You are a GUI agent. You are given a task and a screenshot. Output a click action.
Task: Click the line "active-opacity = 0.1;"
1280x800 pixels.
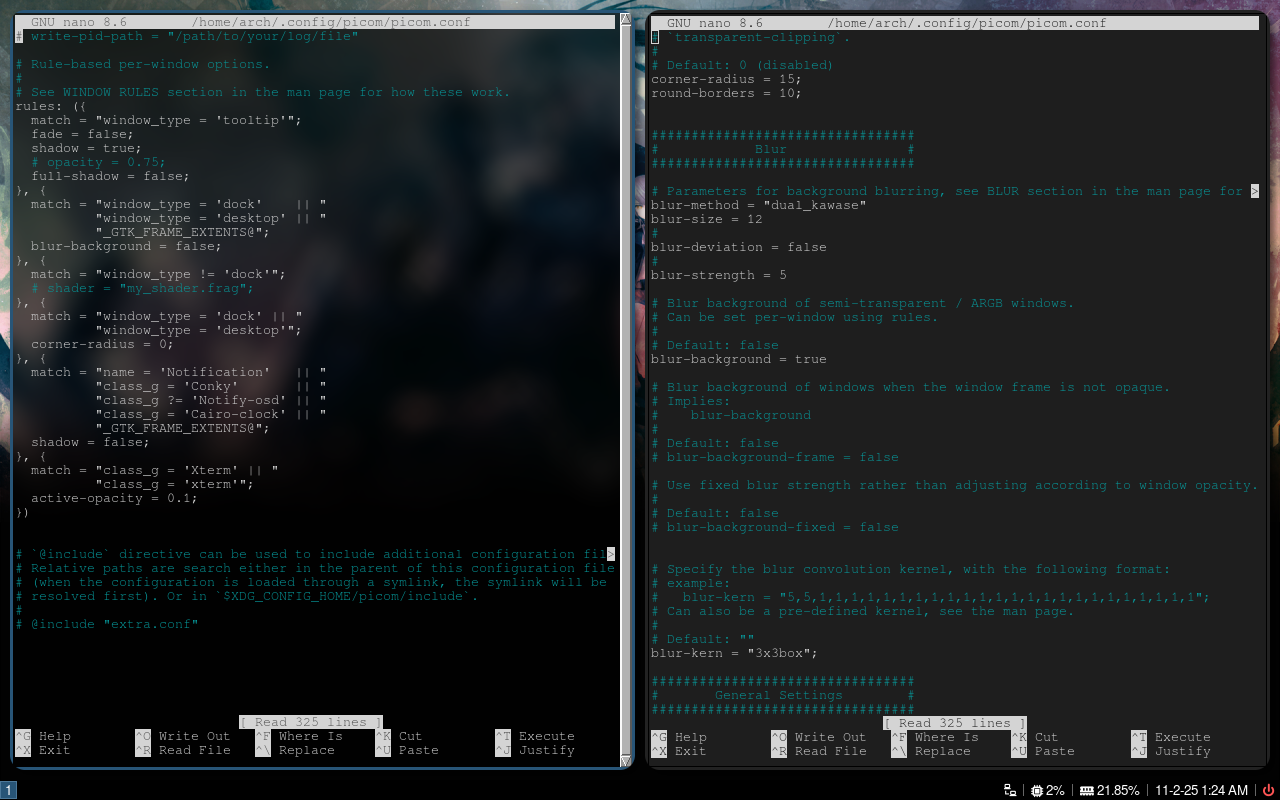115,498
